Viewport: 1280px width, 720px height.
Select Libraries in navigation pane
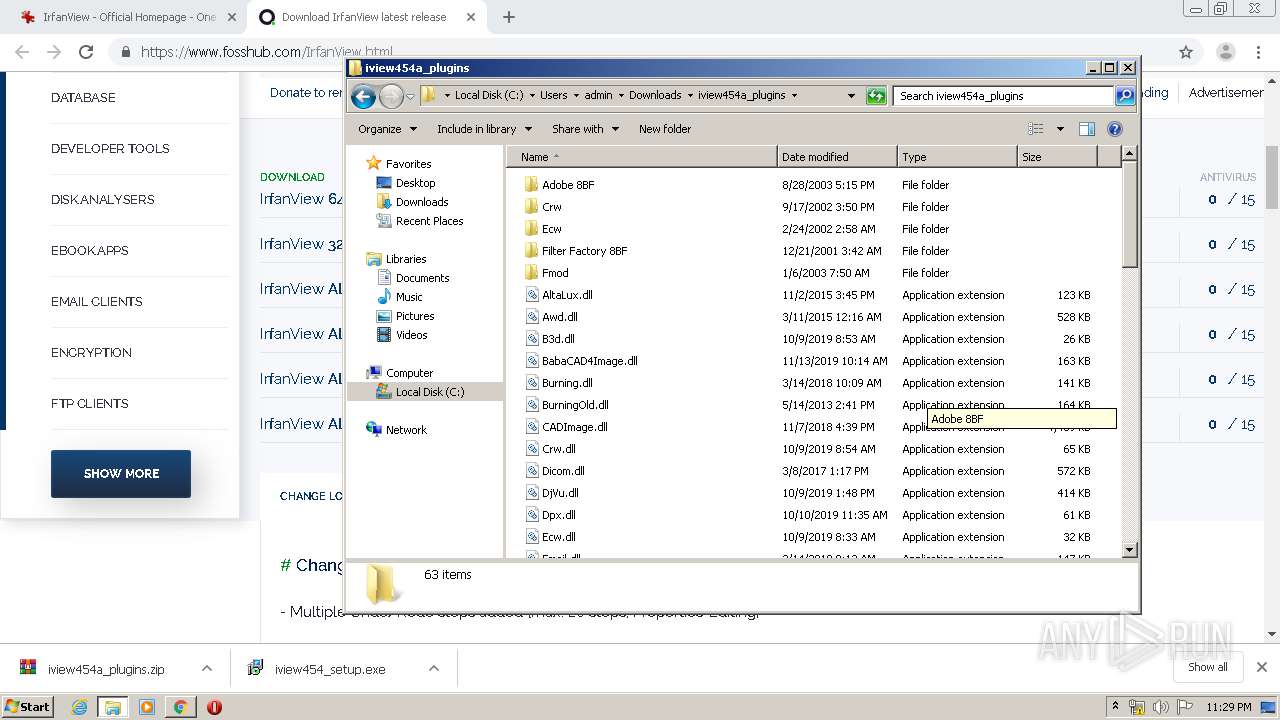coord(406,259)
